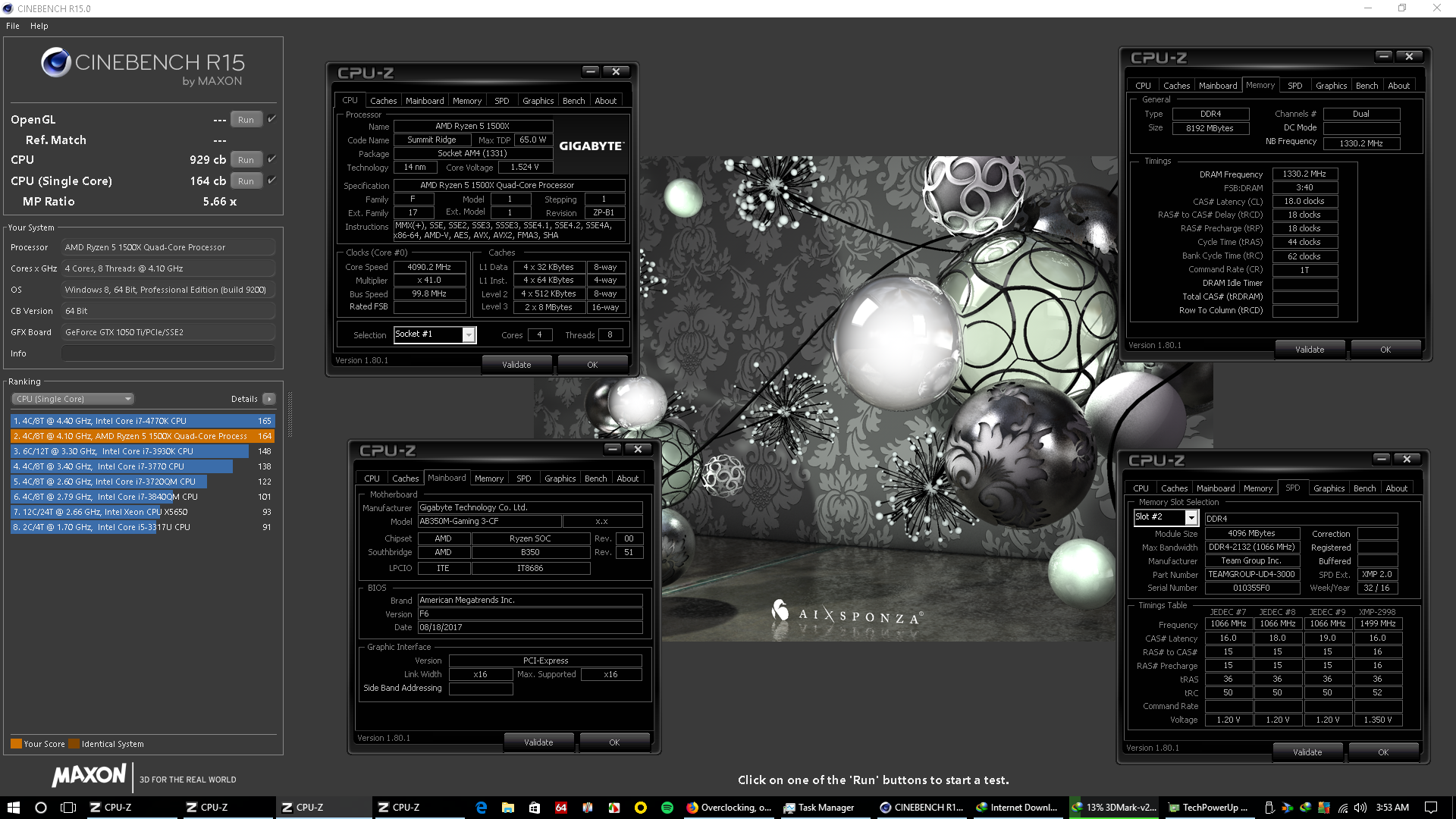Open Spotify from the taskbar
Image resolution: width=1456 pixels, height=819 pixels.
667,808
